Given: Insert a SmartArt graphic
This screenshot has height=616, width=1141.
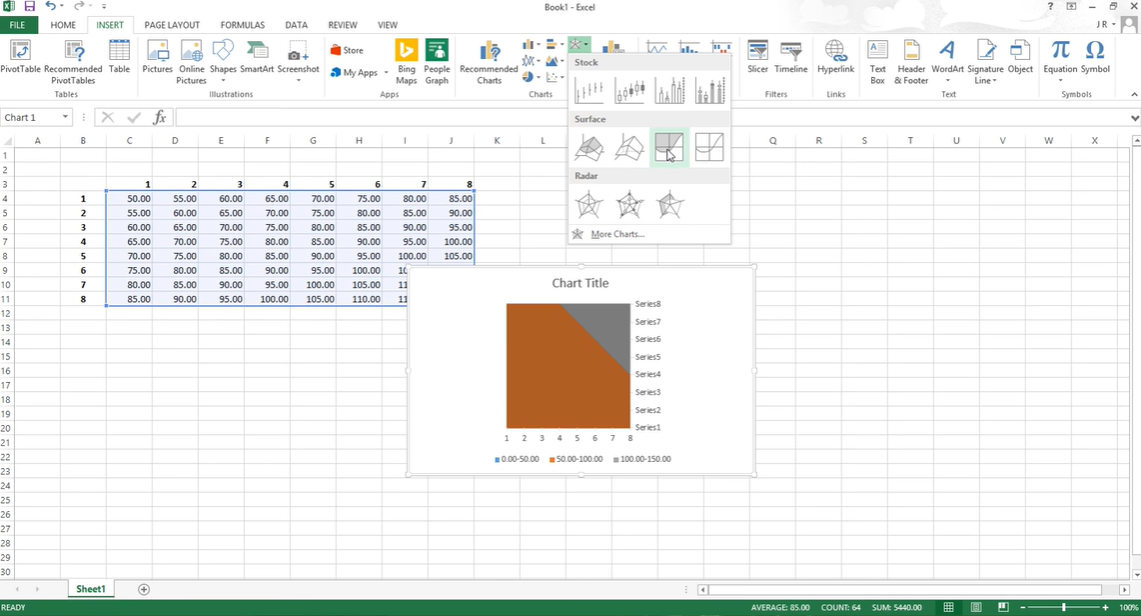Looking at the screenshot, I should click(x=257, y=57).
